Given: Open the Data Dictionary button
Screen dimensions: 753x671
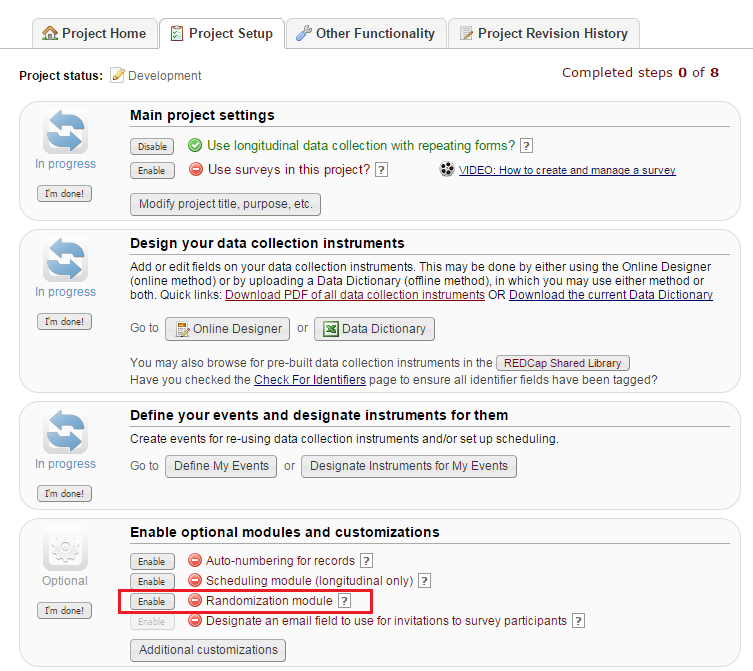Looking at the screenshot, I should (375, 329).
